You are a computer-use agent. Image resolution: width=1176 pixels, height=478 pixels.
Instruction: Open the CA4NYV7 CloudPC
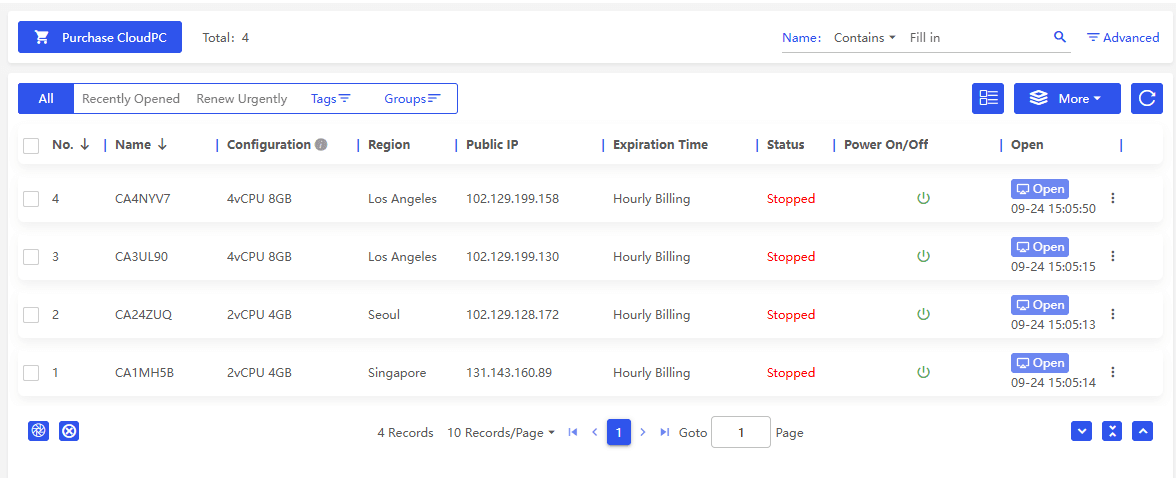(x=1040, y=189)
